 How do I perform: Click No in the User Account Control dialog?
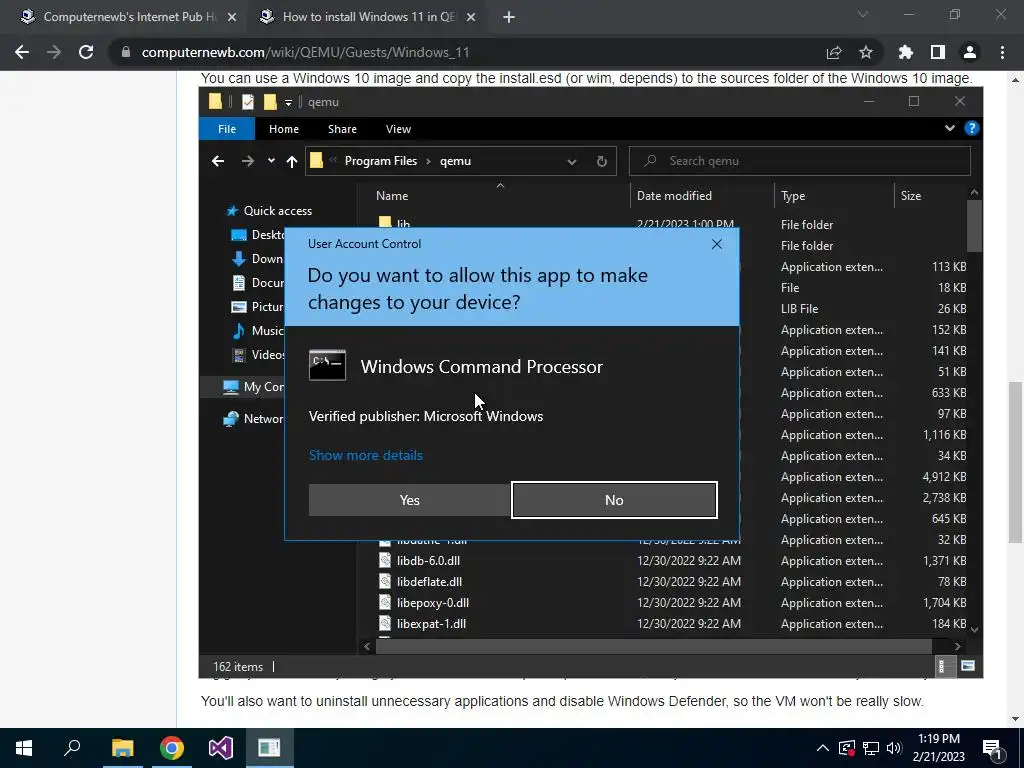click(x=614, y=500)
